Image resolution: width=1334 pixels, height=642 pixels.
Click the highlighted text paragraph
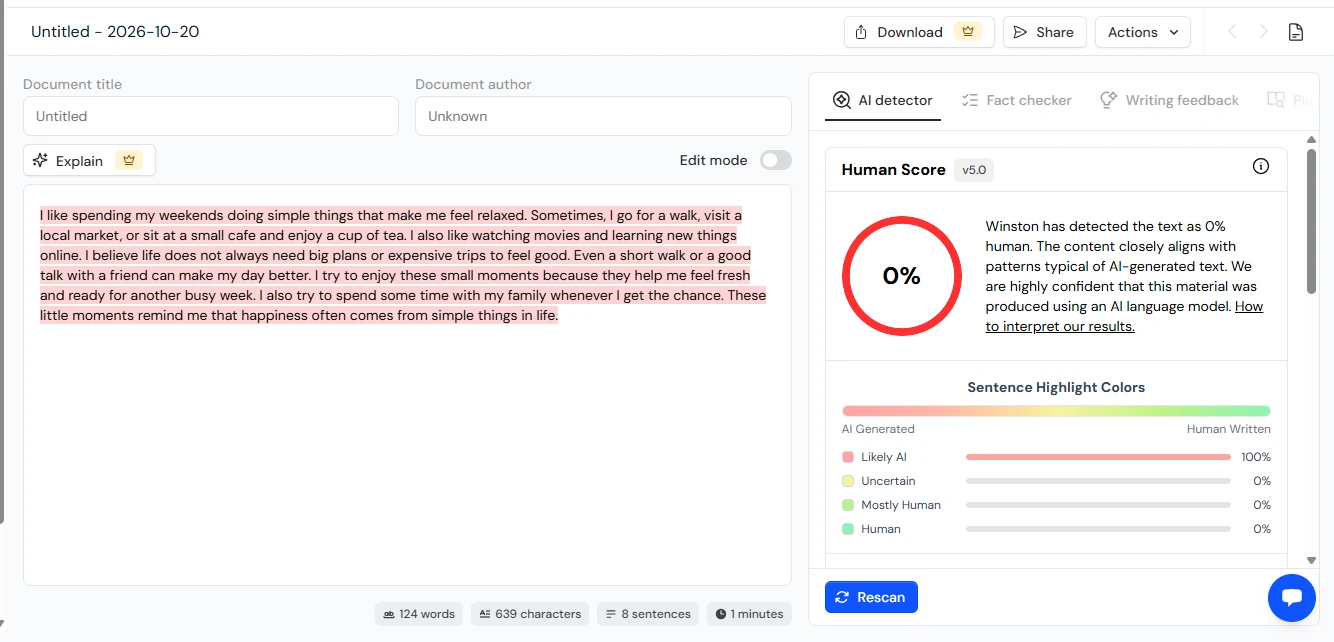(403, 265)
